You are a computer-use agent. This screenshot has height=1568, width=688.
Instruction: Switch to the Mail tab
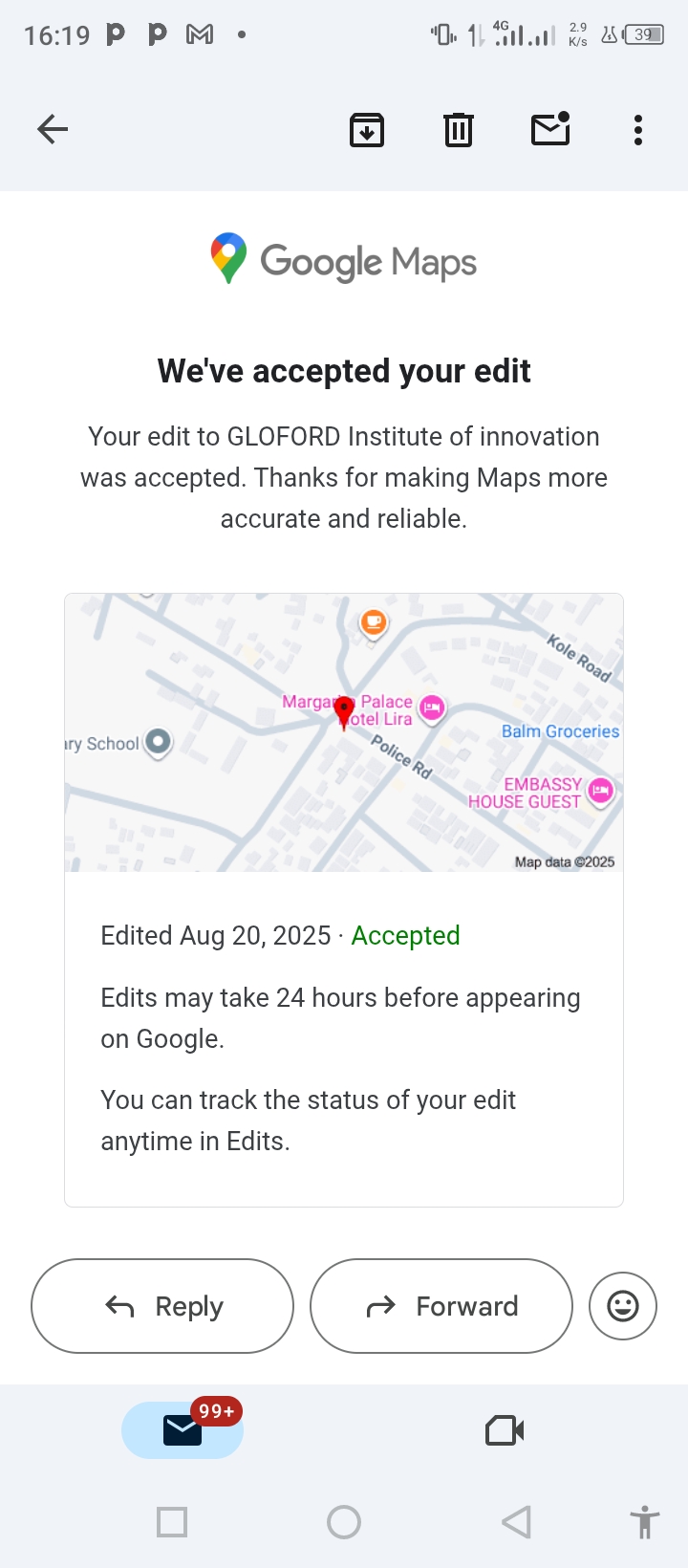pos(183,1430)
